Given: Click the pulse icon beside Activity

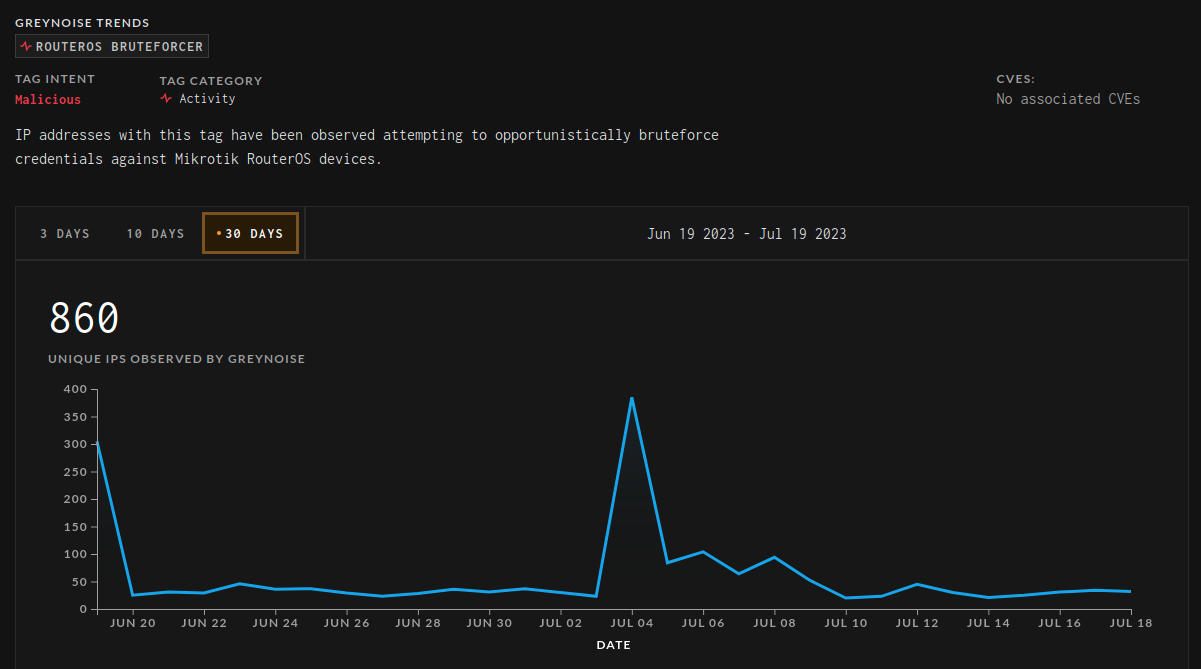Looking at the screenshot, I should (166, 99).
